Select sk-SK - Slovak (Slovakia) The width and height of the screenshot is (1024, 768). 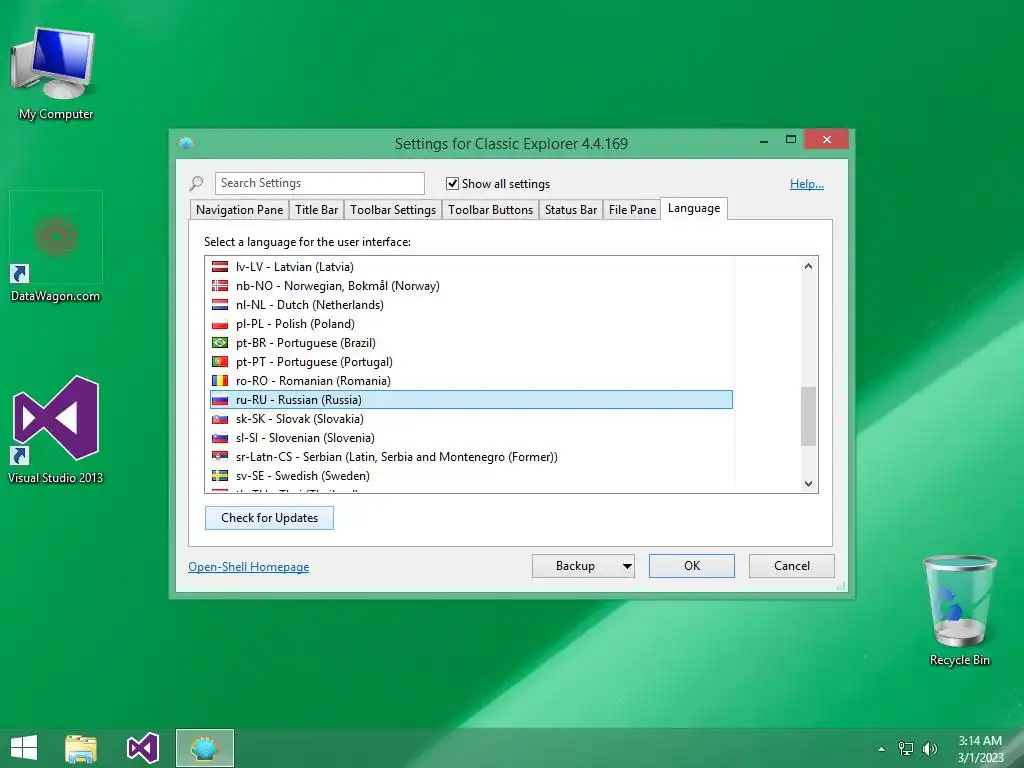click(472, 419)
